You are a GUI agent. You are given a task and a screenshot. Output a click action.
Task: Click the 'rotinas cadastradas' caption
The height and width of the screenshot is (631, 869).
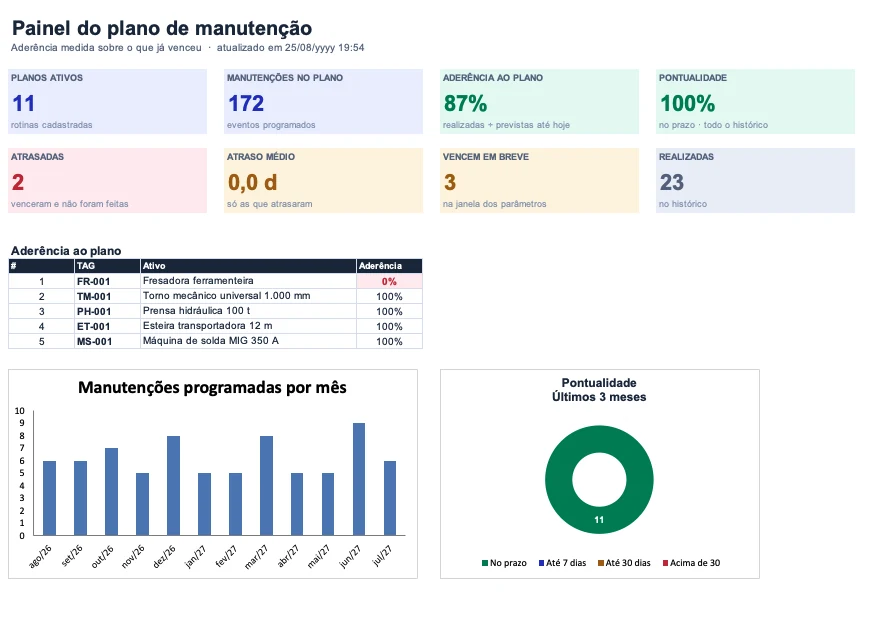52,125
